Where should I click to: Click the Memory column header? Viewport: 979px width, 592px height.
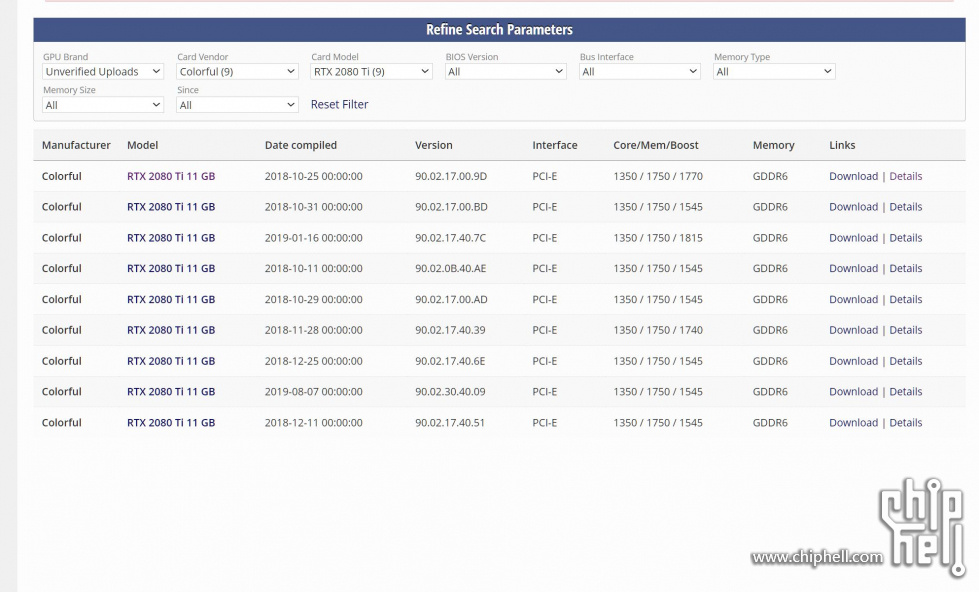774,146
